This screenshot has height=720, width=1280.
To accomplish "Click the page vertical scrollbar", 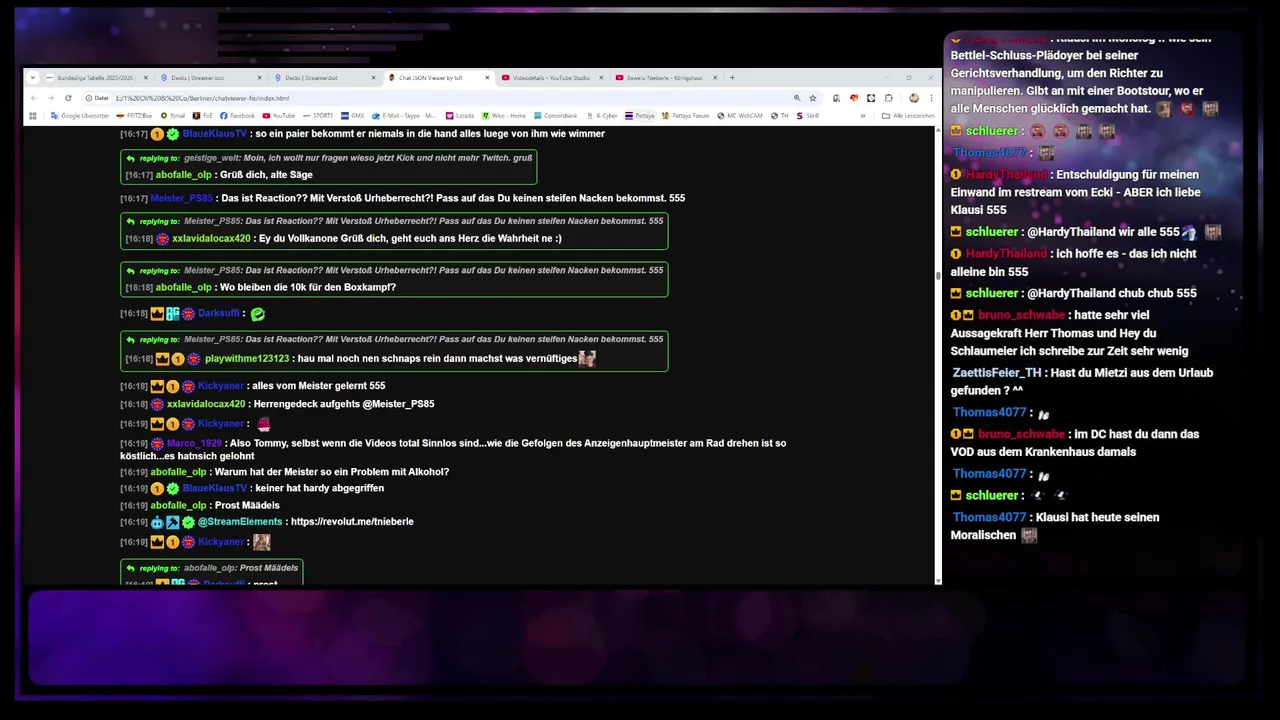I will [938, 275].
